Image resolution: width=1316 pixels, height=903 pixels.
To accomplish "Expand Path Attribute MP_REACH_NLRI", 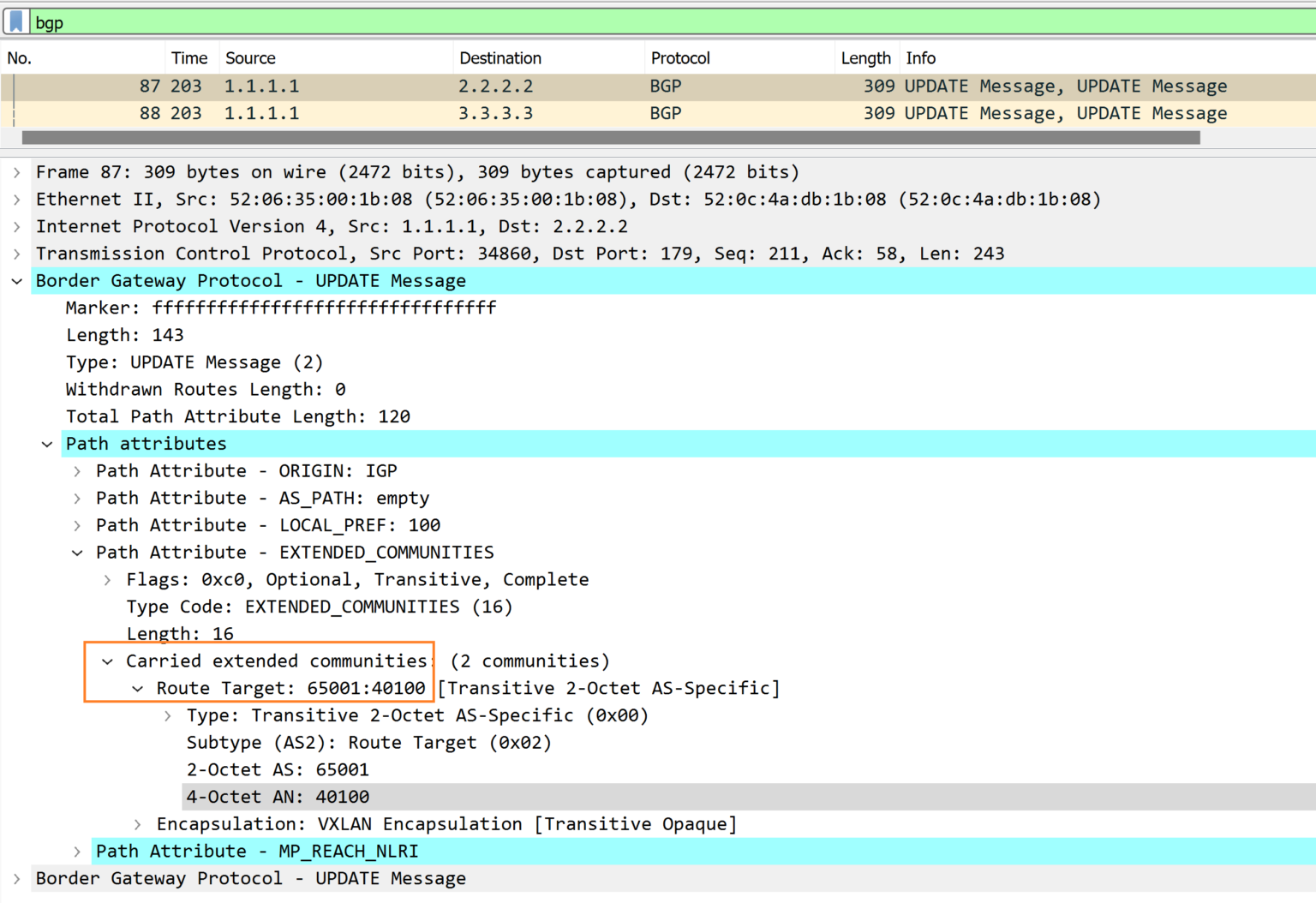I will [76, 851].
